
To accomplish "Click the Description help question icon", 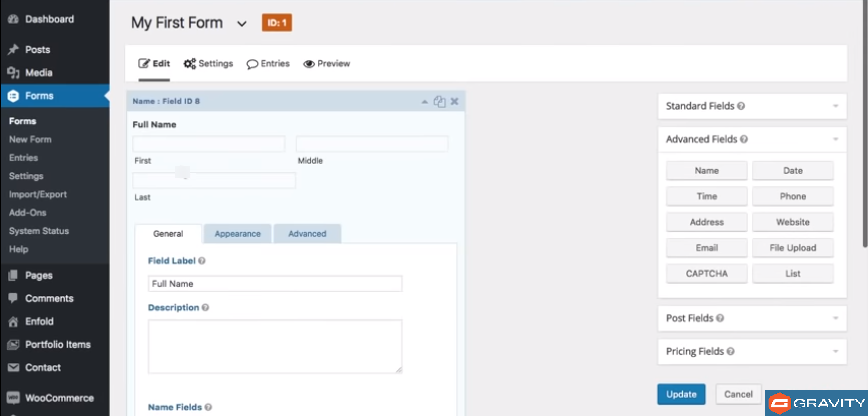I will click(x=206, y=308).
